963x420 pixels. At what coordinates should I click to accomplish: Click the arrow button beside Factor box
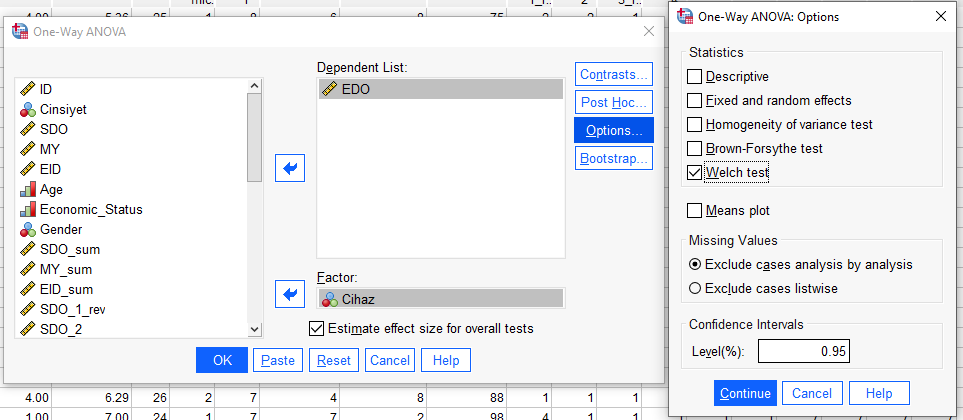click(x=289, y=295)
